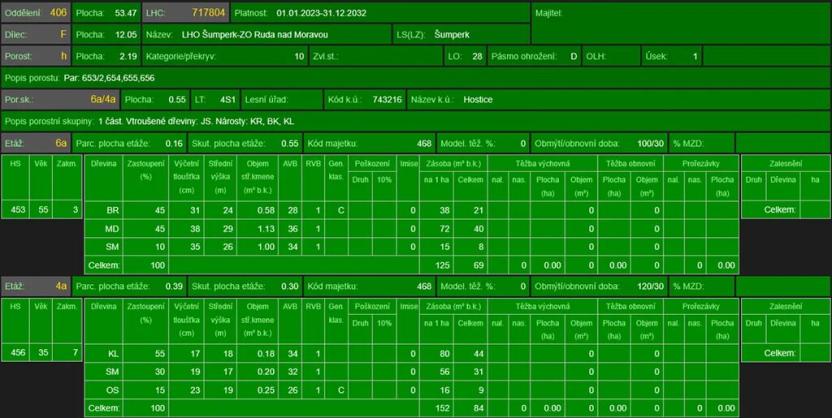Click the Etáž 4a storey field
This screenshot has width=832, height=418.
60,285
